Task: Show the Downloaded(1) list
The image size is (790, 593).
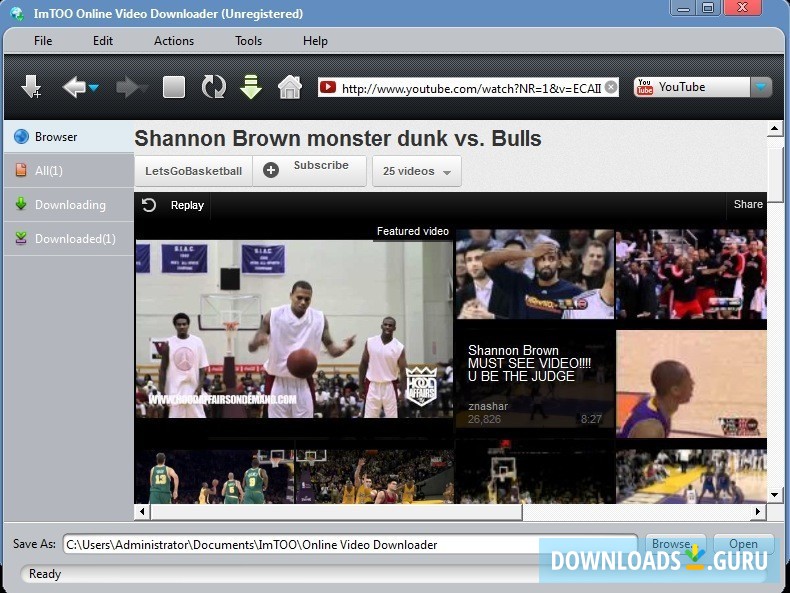Action: point(69,238)
